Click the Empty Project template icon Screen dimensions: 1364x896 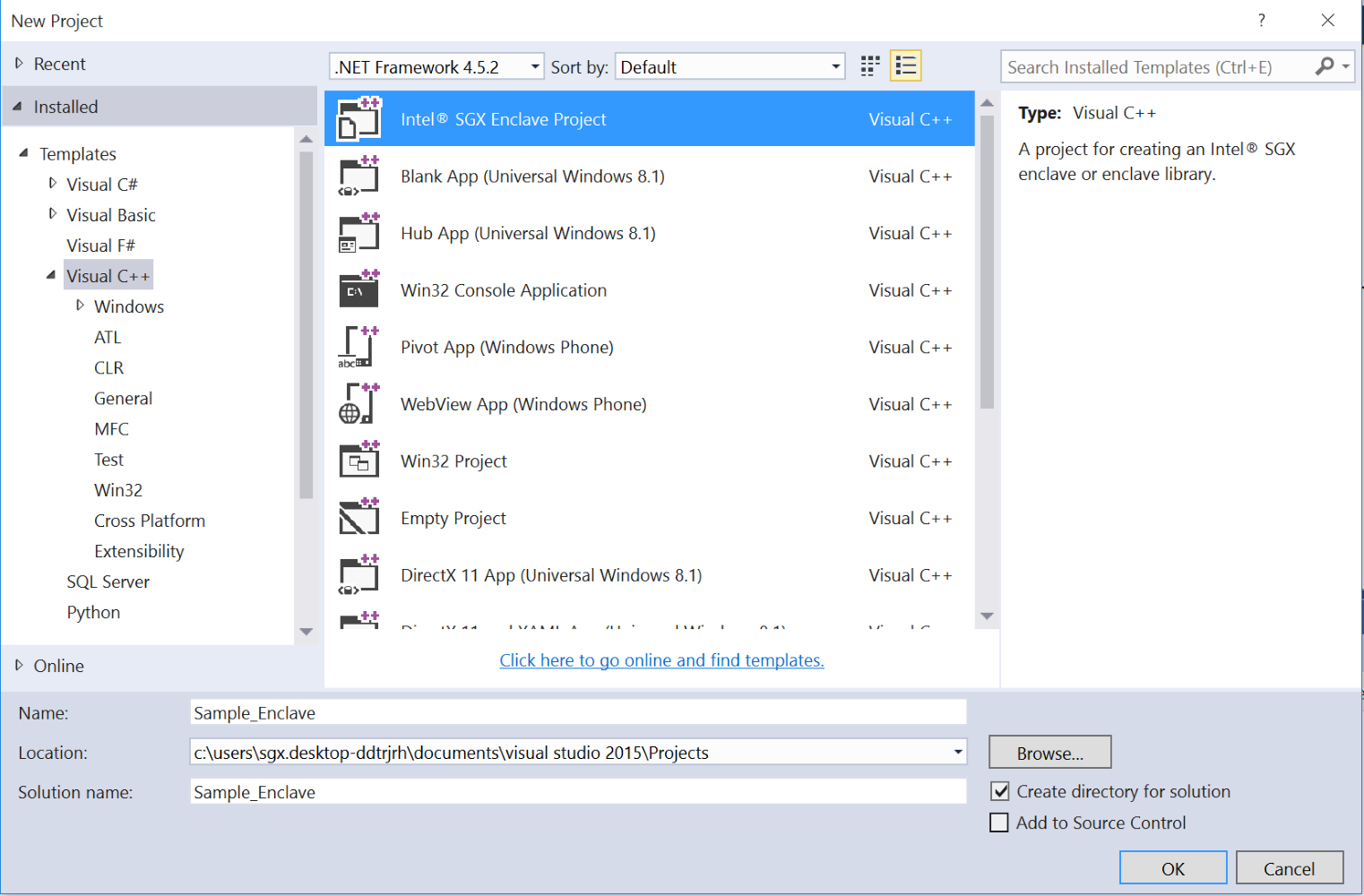pos(358,518)
